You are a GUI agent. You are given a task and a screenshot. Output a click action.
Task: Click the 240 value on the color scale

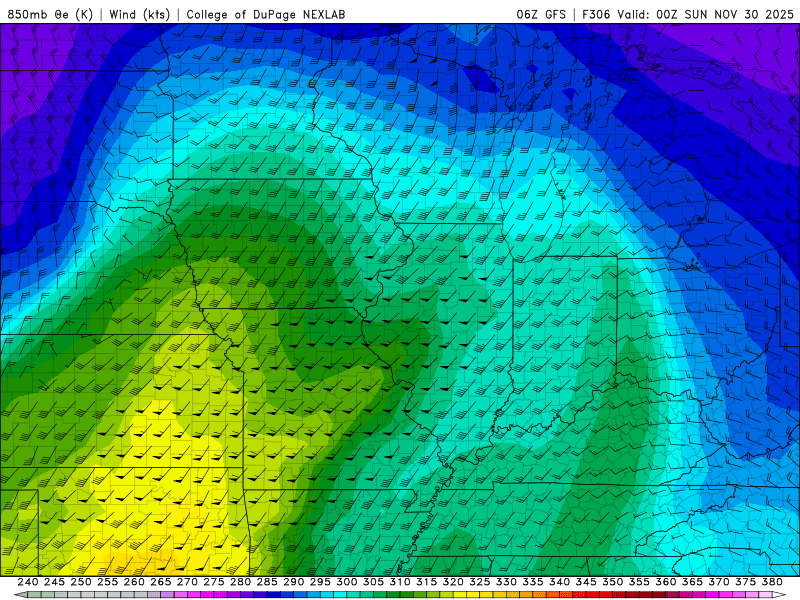pyautogui.click(x=28, y=582)
